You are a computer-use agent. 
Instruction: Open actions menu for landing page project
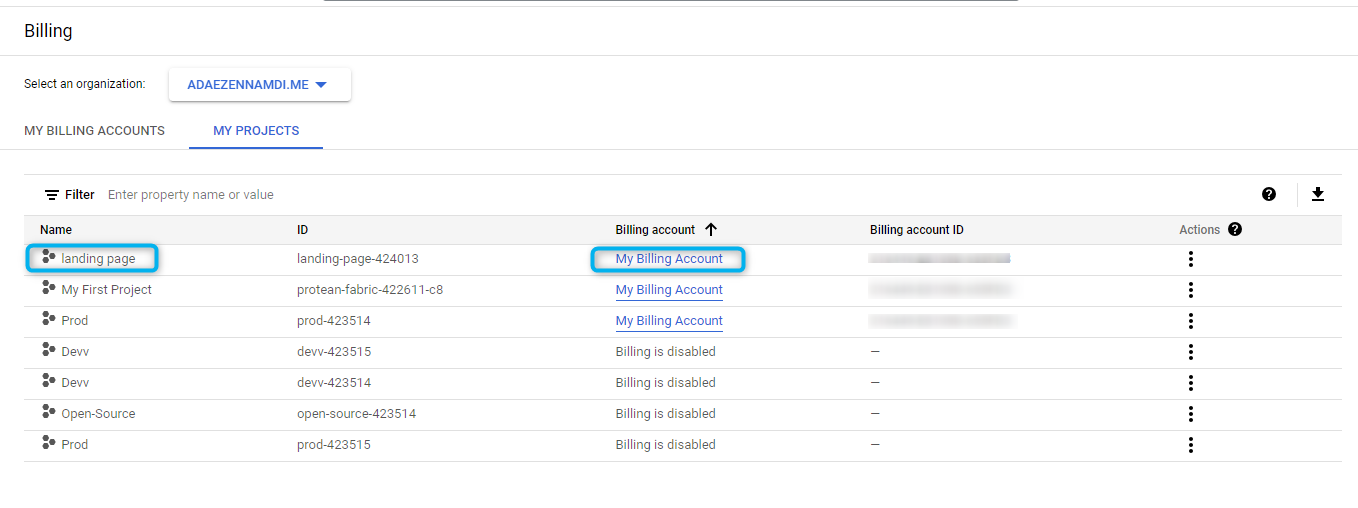[1190, 259]
